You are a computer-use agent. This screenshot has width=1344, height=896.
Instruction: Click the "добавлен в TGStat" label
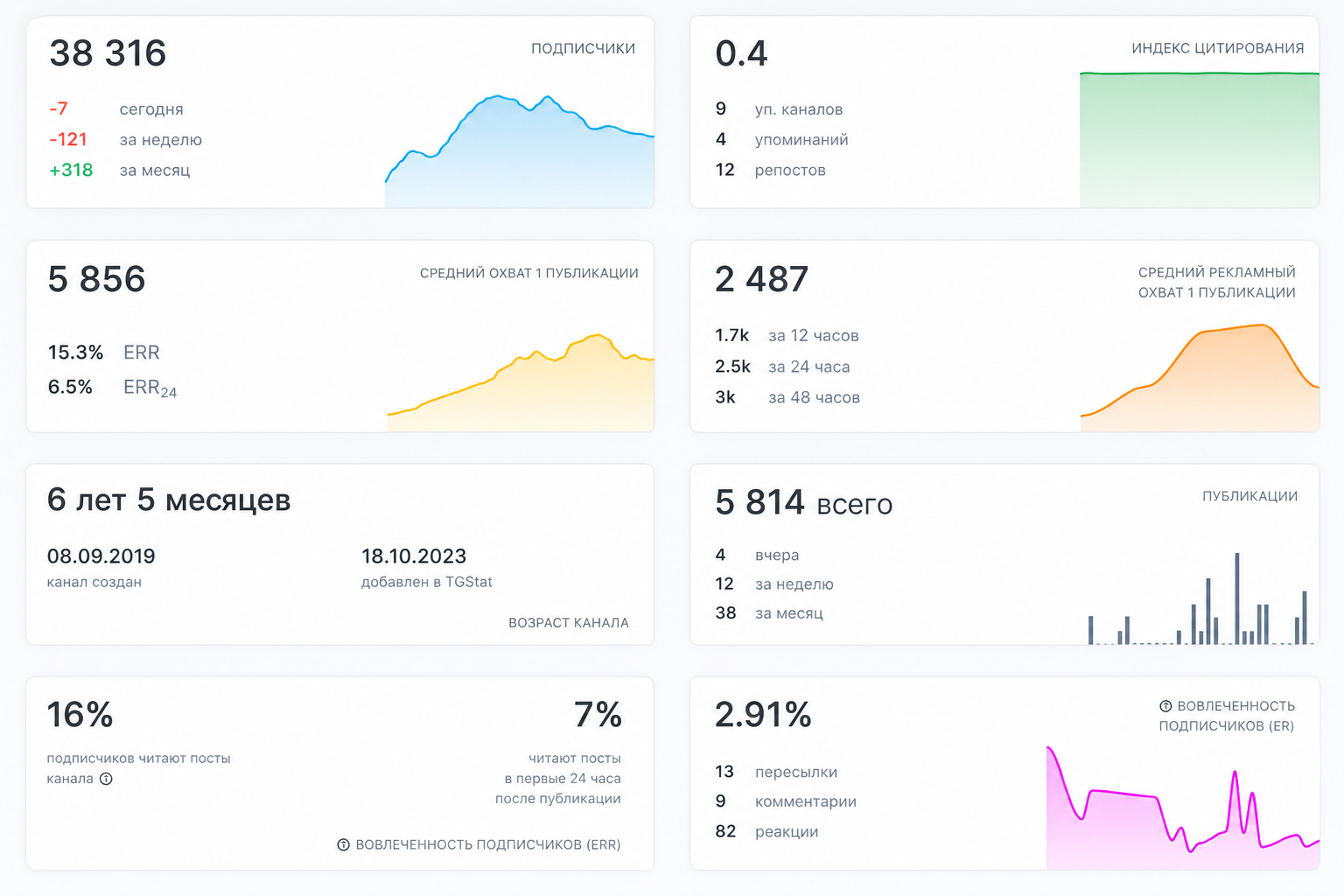[427, 582]
